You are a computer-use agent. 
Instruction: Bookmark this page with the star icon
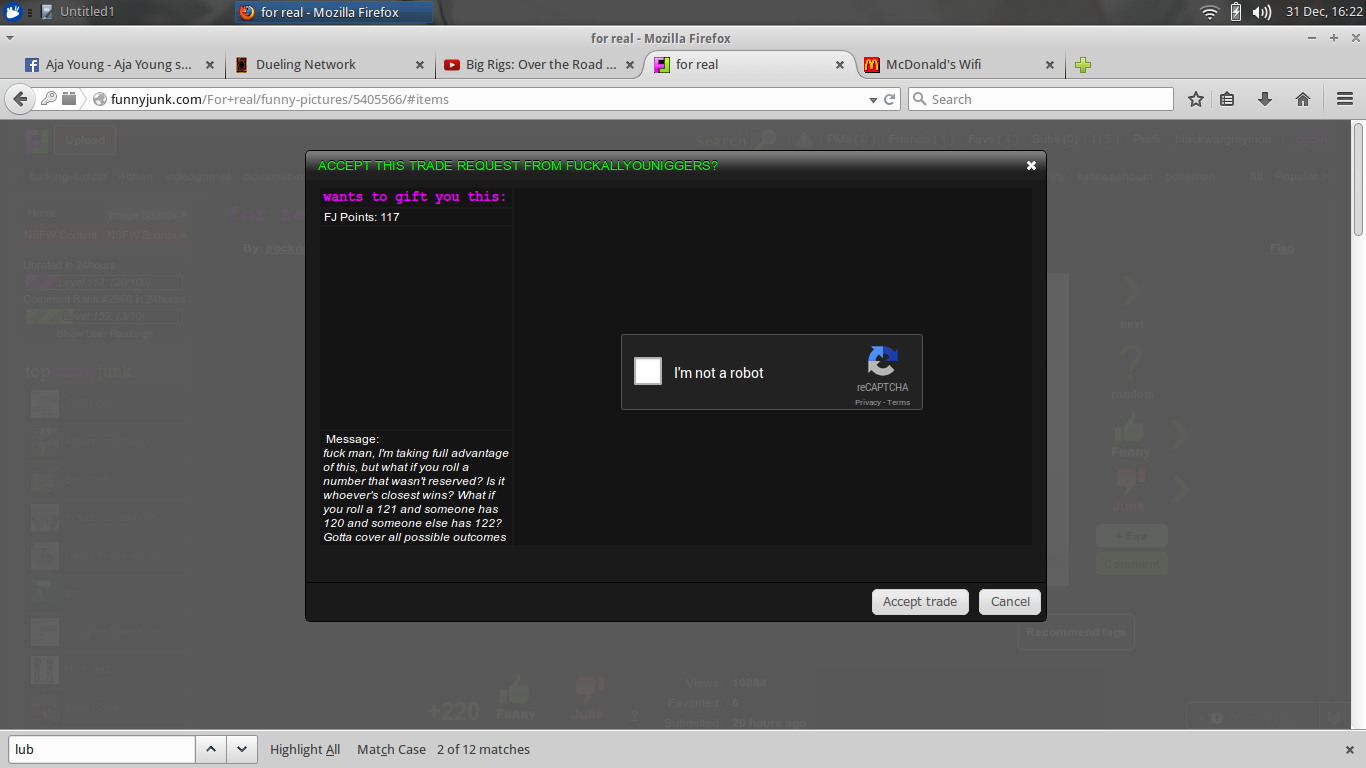pyautogui.click(x=1195, y=99)
